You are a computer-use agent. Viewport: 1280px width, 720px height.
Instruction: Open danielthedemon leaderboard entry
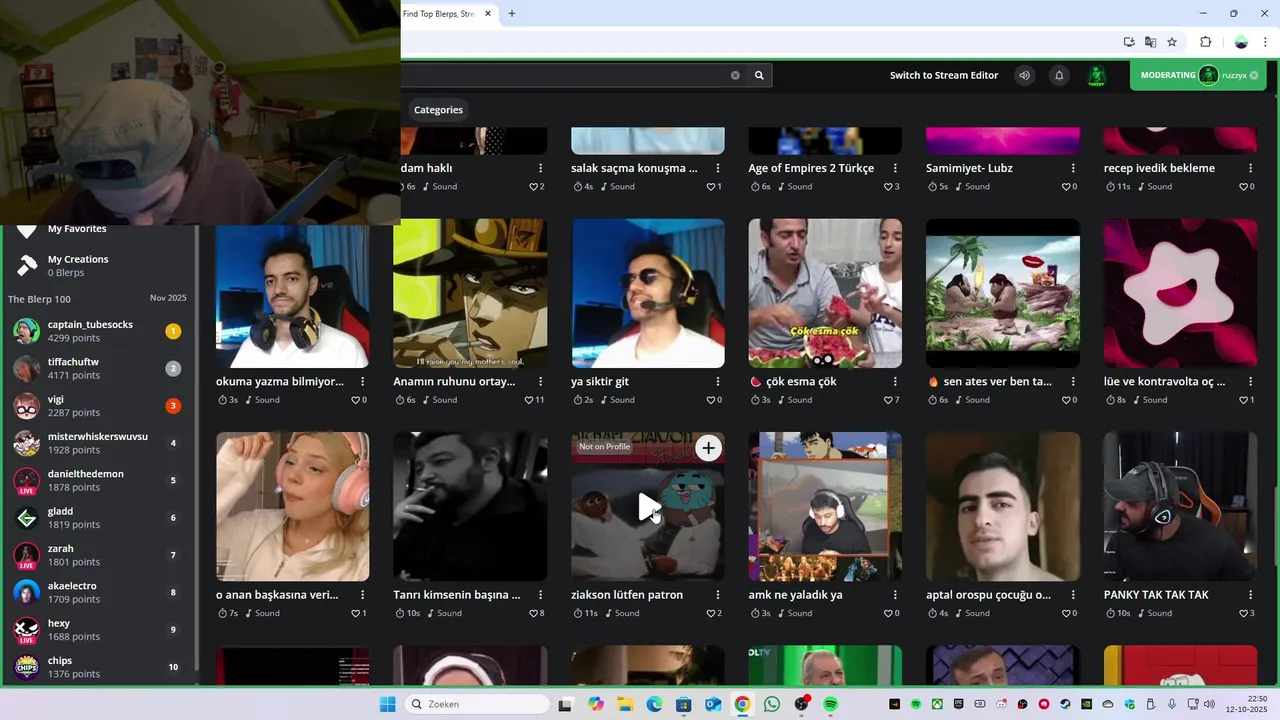(x=98, y=480)
